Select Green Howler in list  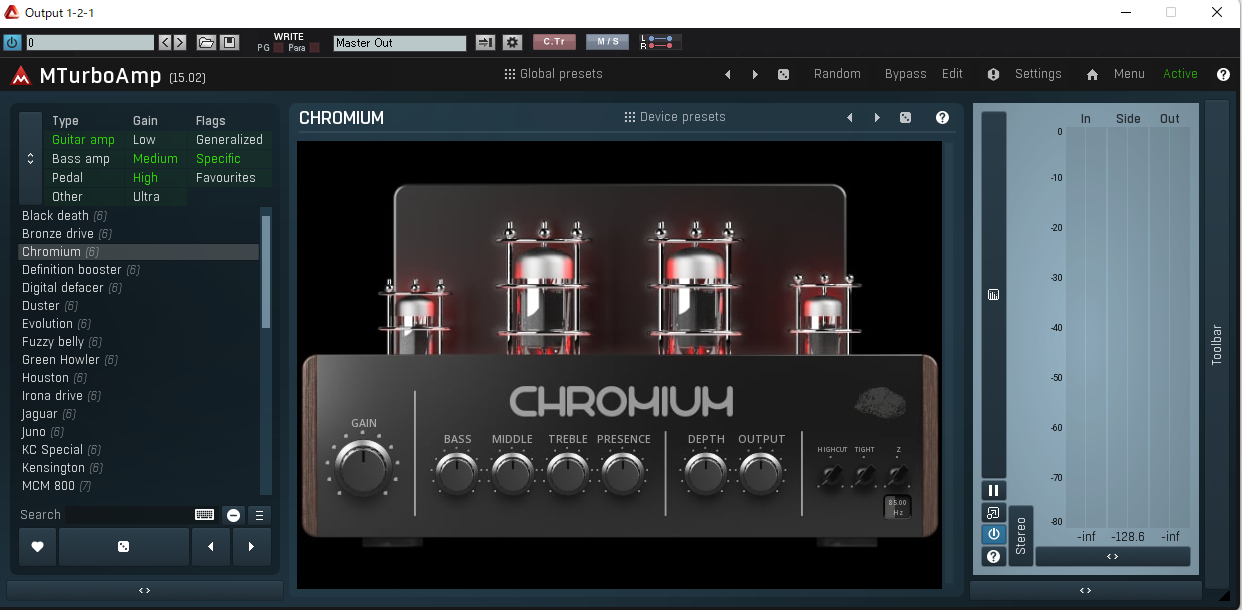[138, 360]
